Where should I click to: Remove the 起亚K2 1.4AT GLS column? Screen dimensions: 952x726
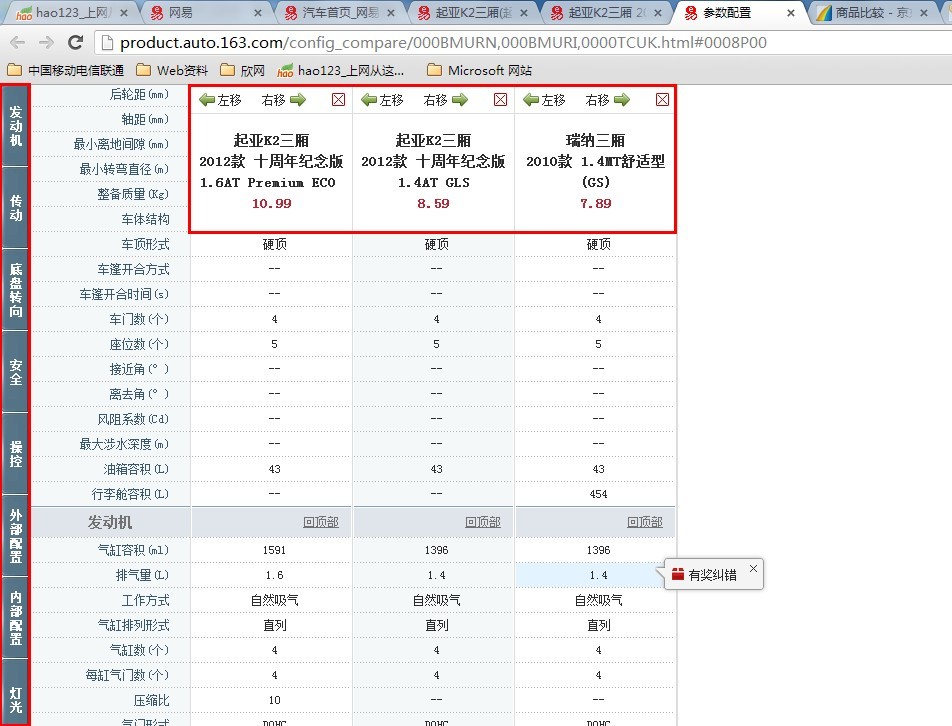coord(500,100)
